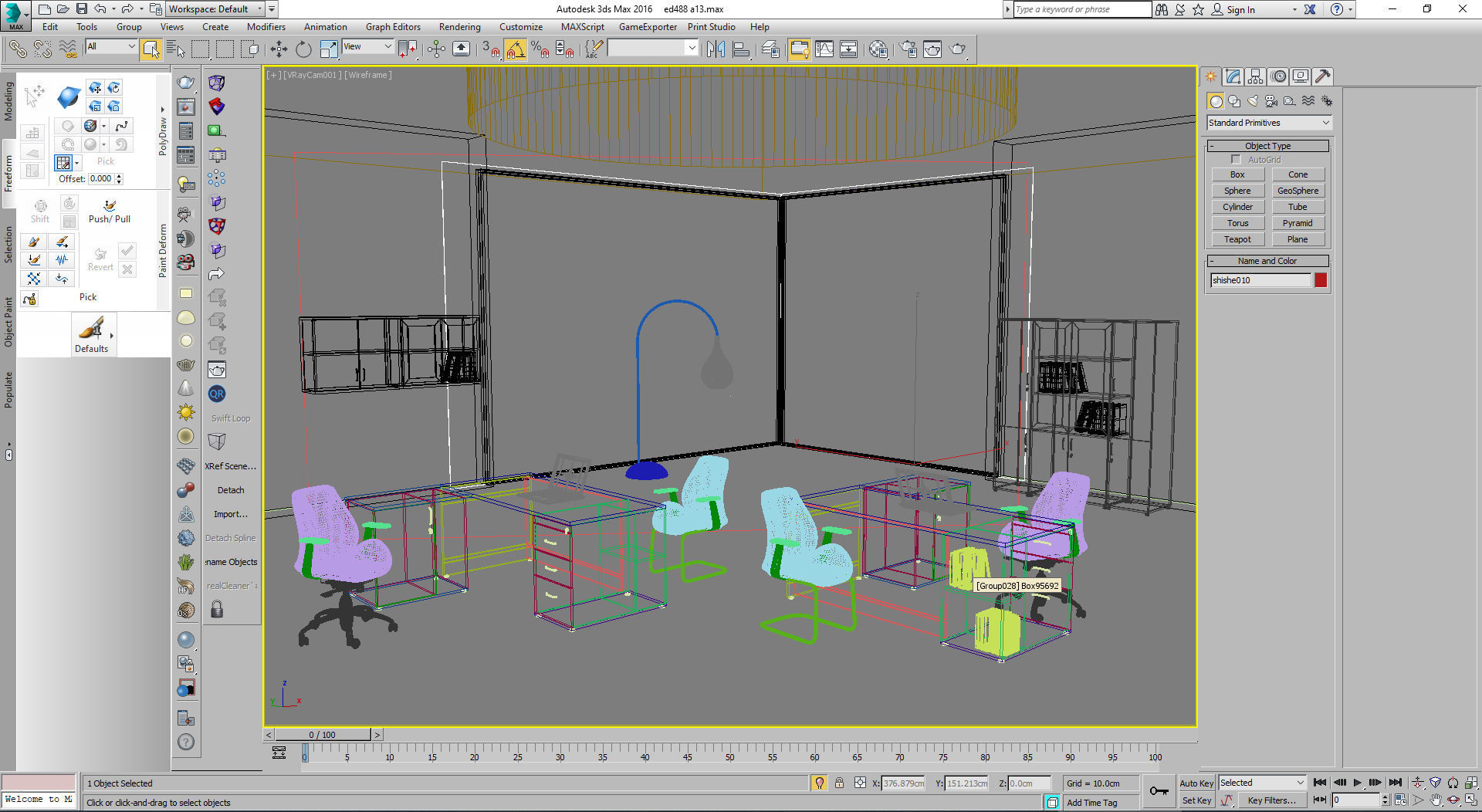Click the Set Keys large key icon
The image size is (1482, 812).
pos(1159,790)
